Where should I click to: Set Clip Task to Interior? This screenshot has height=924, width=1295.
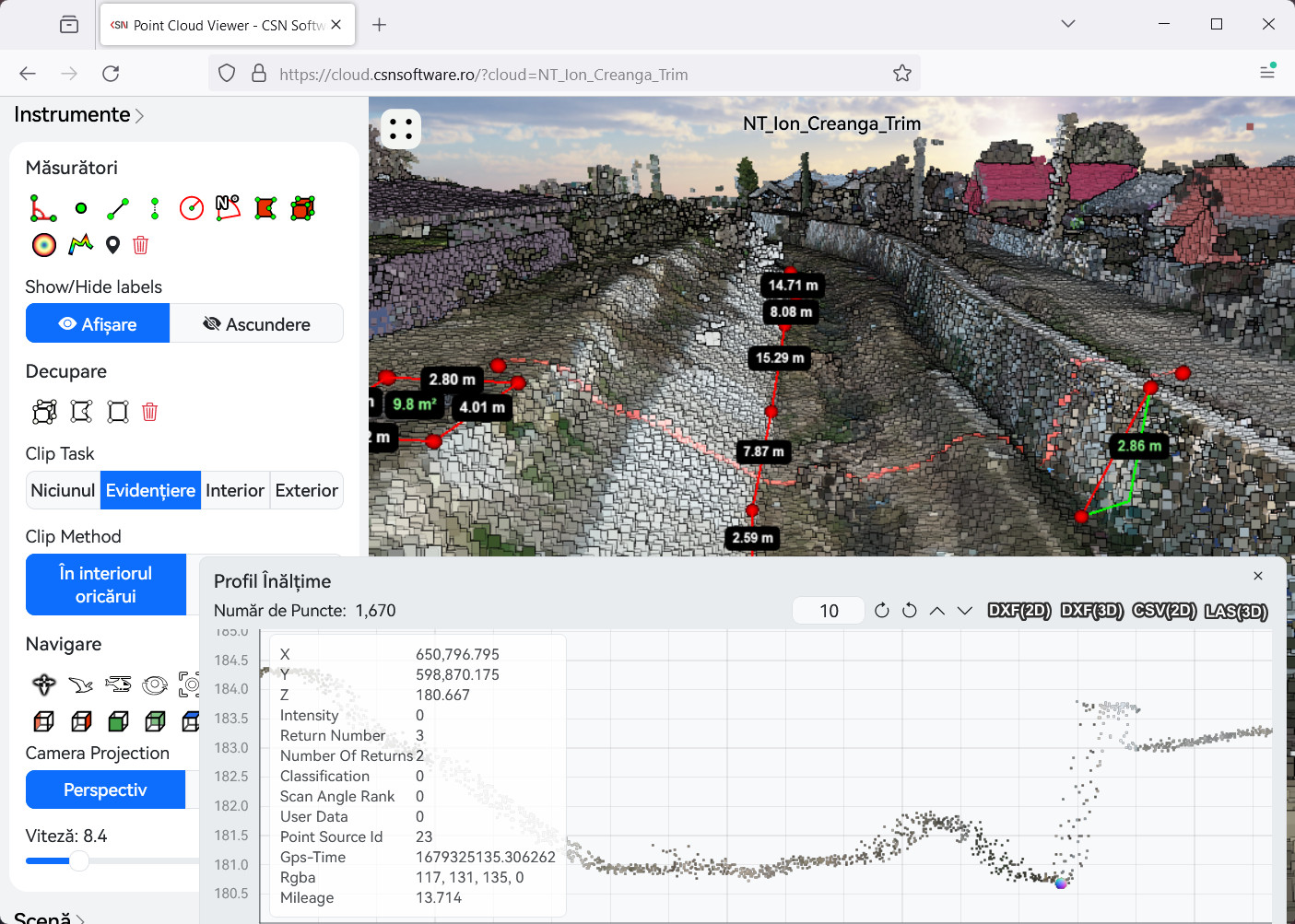(x=235, y=489)
